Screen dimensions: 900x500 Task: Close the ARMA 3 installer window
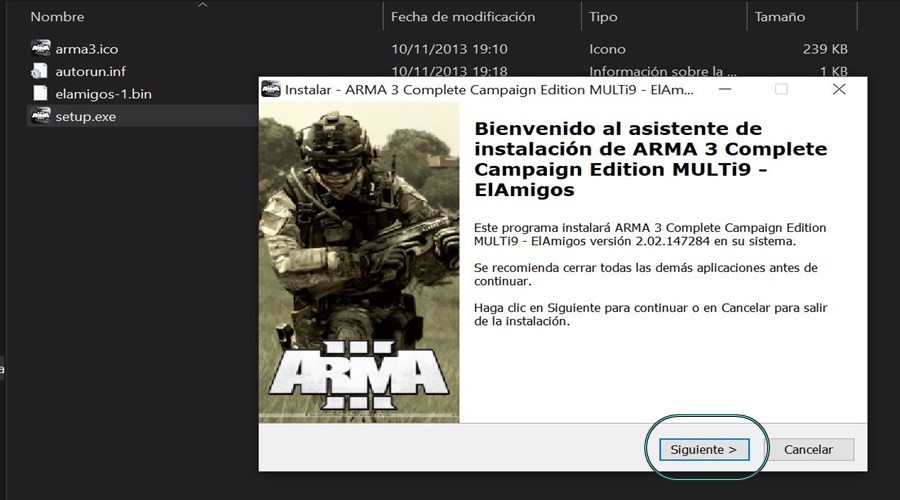pyautogui.click(x=839, y=89)
